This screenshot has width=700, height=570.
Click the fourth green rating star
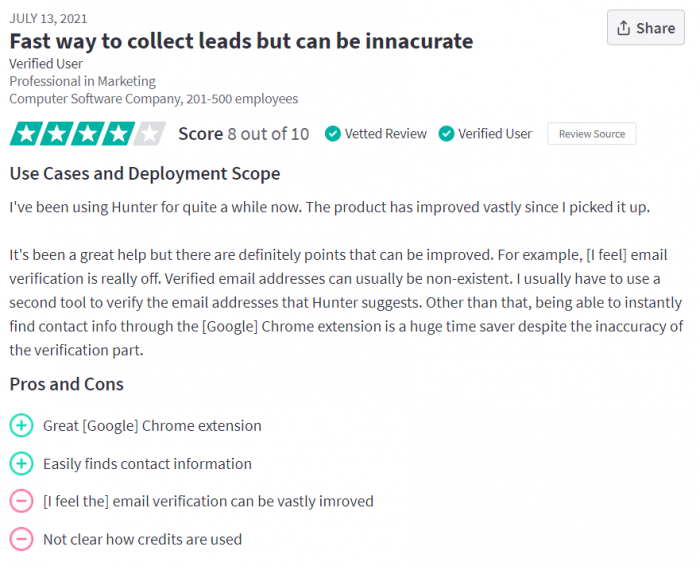(x=118, y=134)
